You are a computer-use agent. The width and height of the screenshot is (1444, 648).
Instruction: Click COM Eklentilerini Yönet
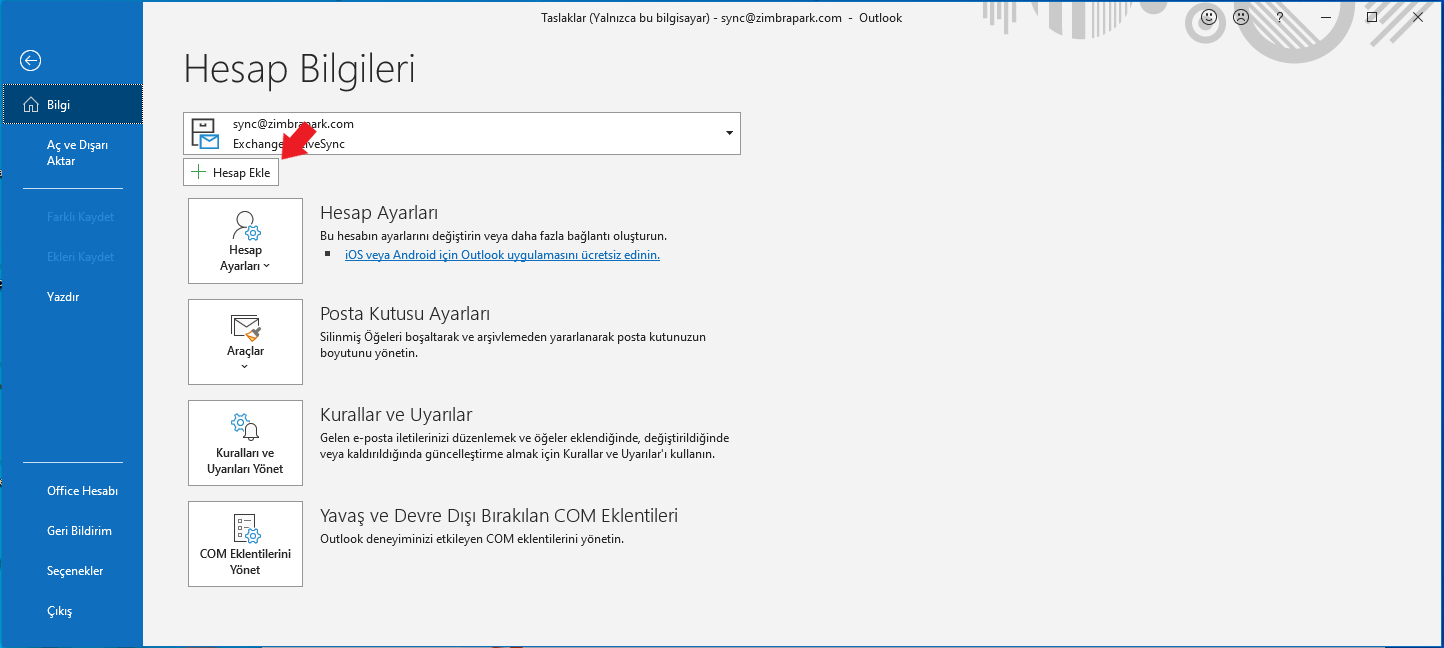(245, 544)
